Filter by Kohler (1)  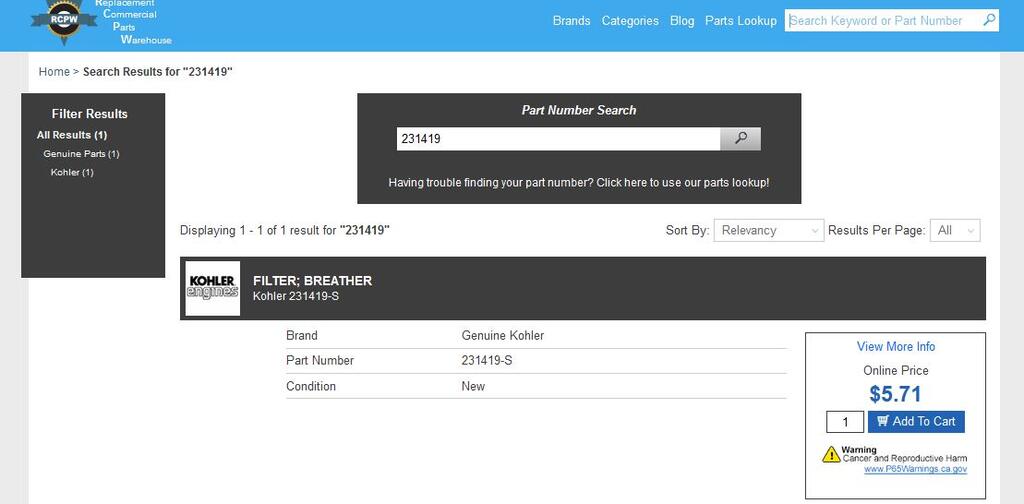point(72,172)
